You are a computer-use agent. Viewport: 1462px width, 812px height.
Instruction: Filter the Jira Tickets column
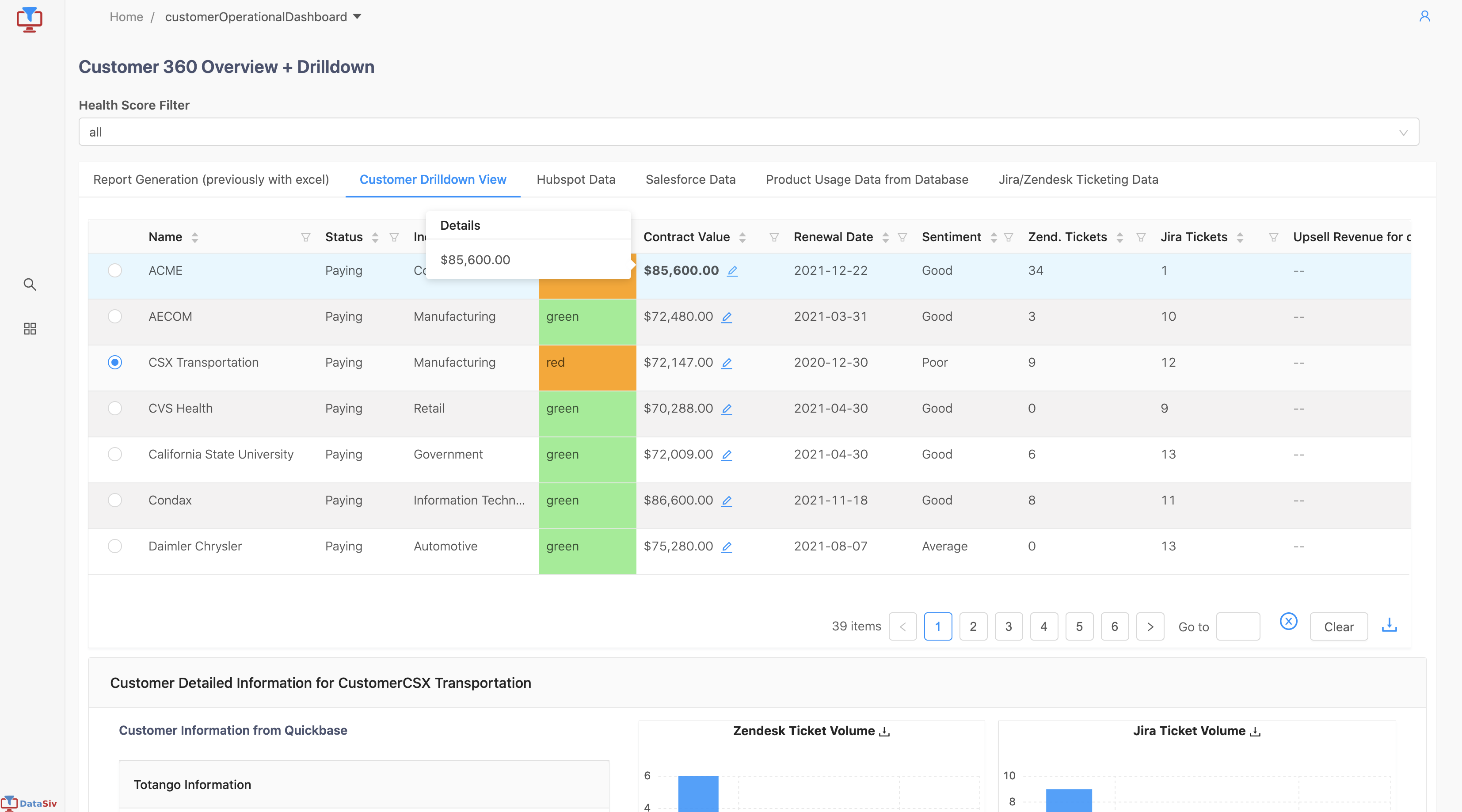1274,237
